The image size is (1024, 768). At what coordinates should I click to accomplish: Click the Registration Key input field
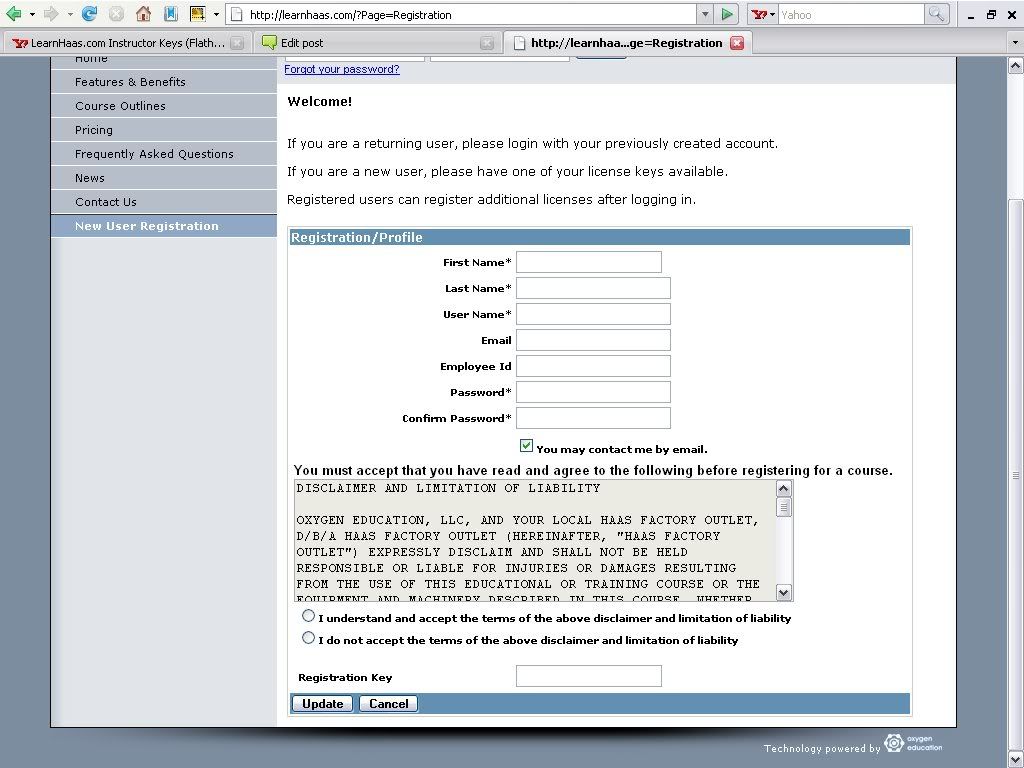[588, 676]
